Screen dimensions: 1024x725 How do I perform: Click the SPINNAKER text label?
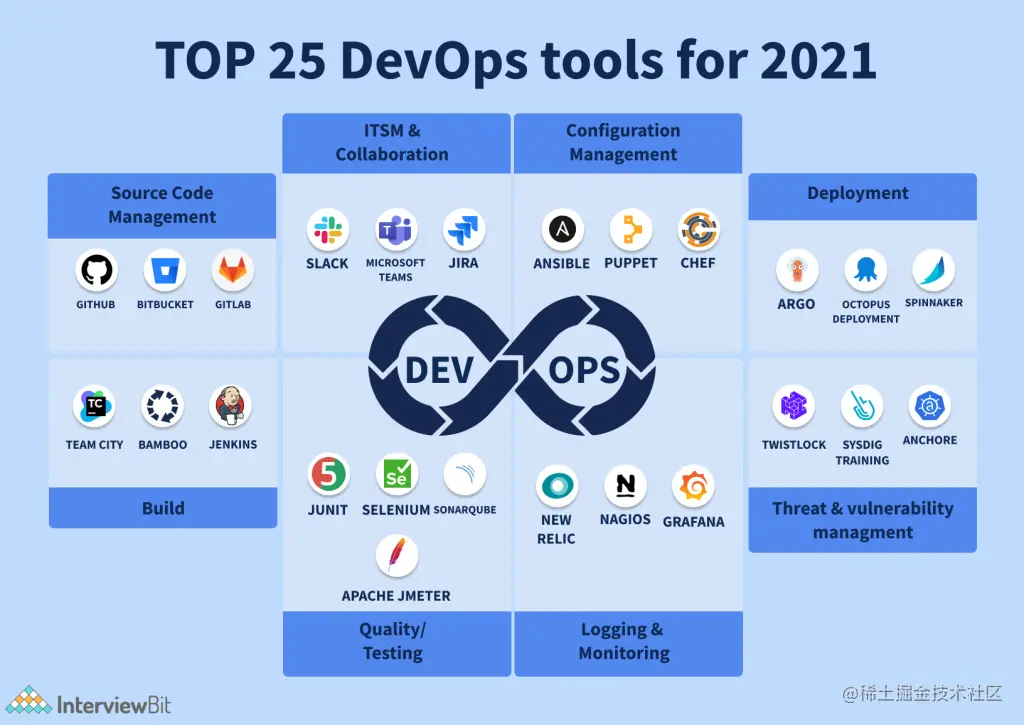tap(934, 302)
